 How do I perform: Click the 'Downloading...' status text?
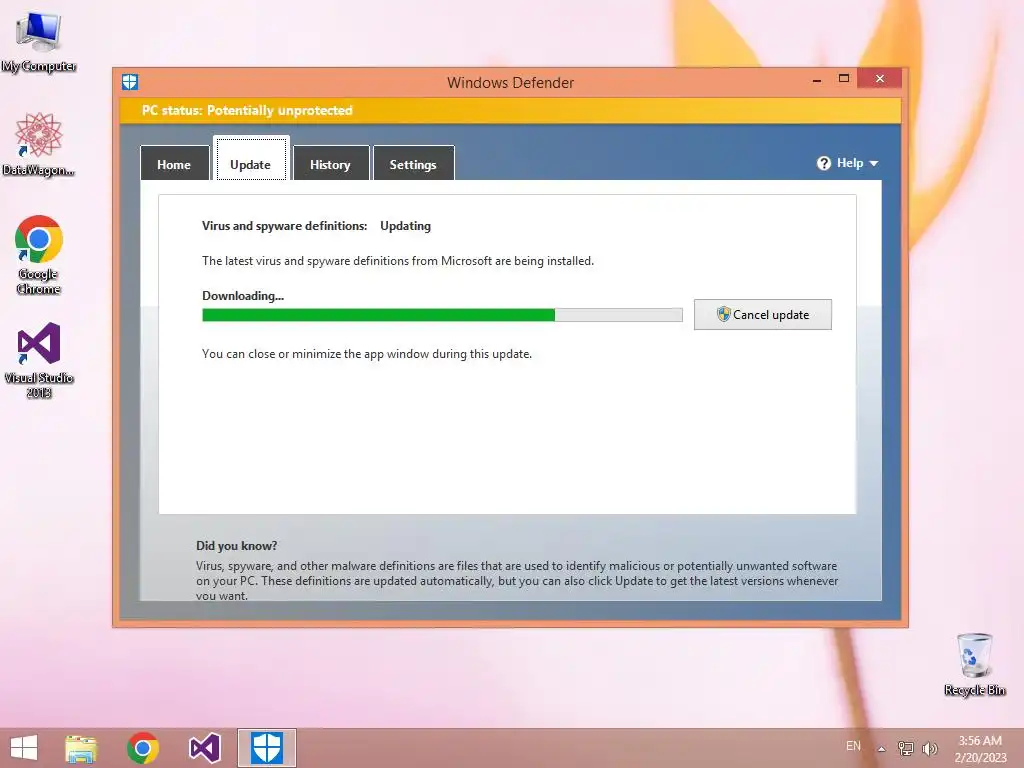[243, 296]
